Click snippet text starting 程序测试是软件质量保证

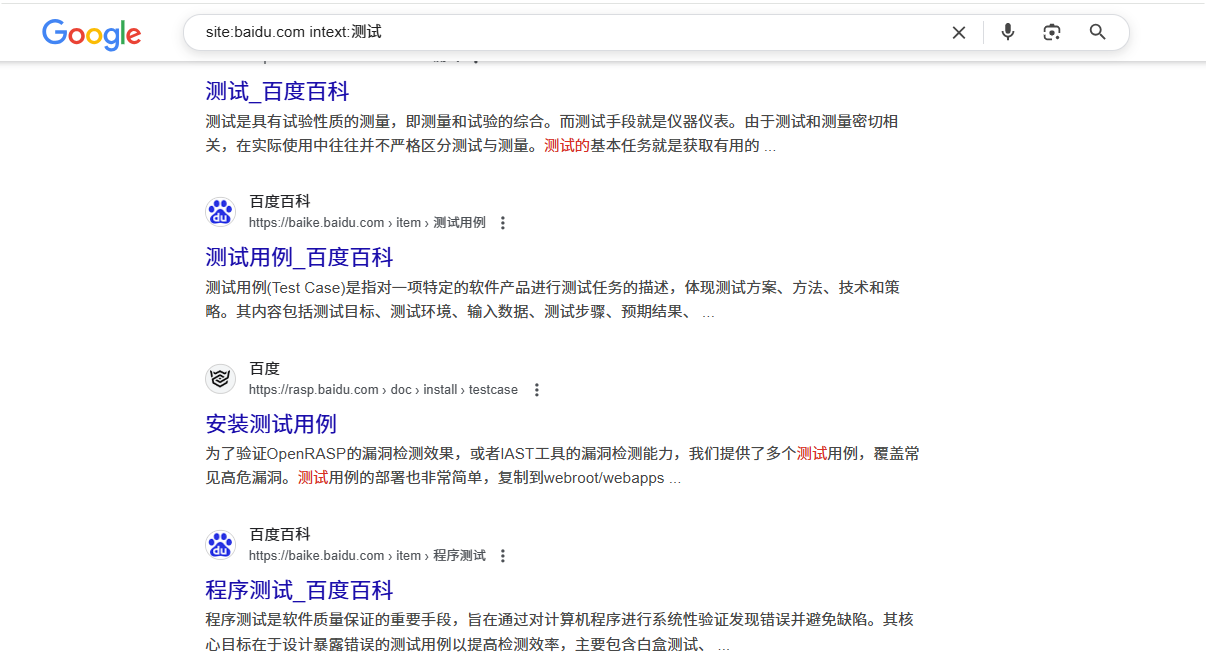tap(559, 633)
